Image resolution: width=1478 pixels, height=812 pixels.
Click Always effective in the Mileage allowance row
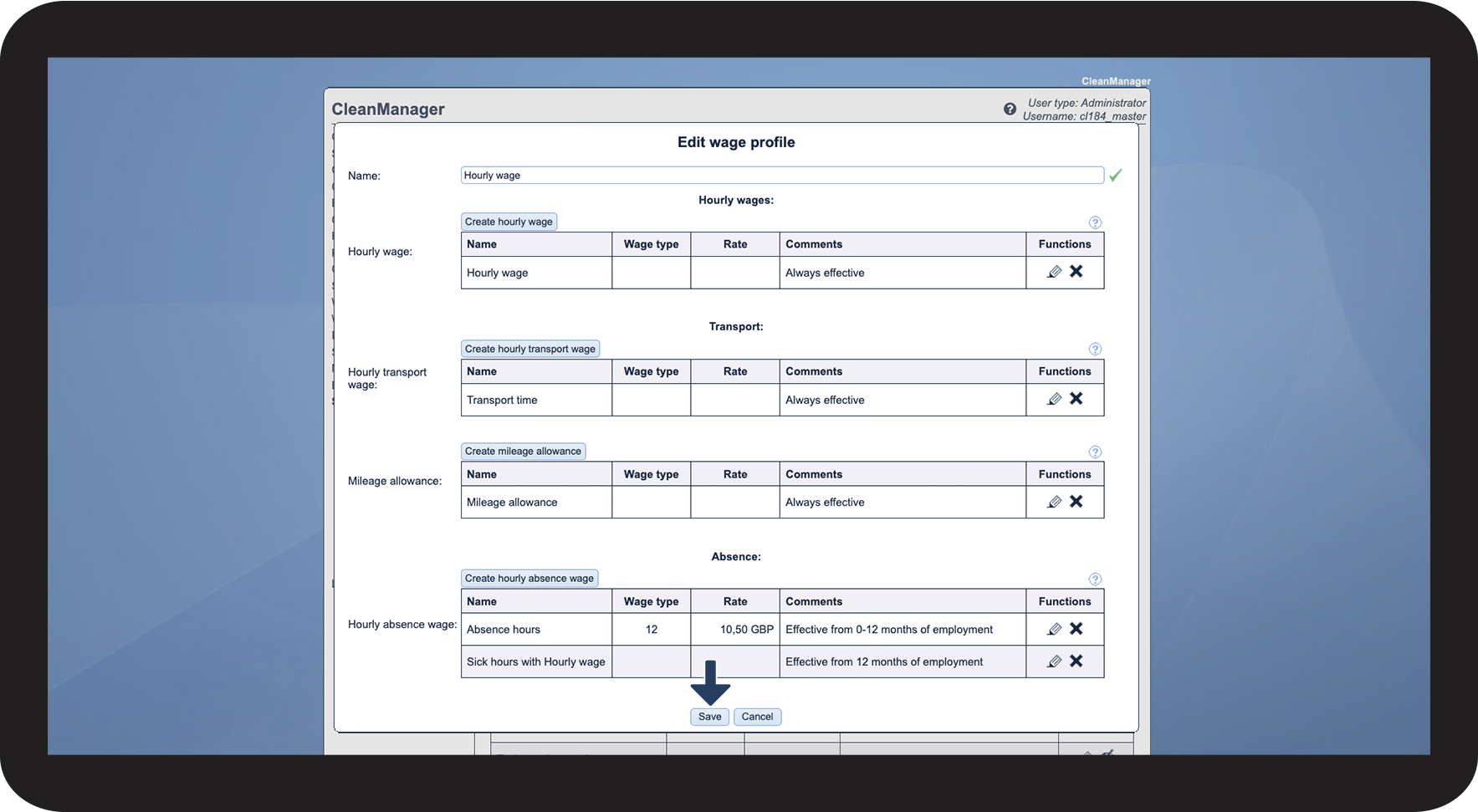tap(825, 503)
